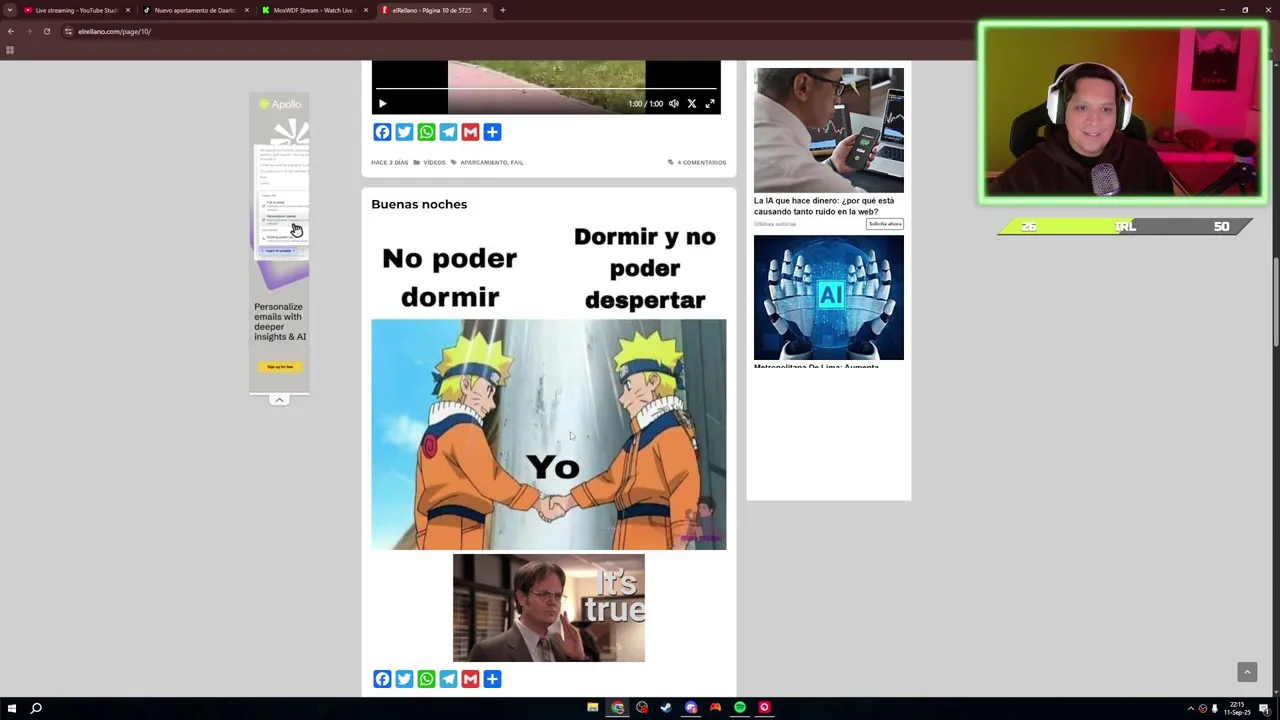
Task: Switch to the MoxWDF Stream tab
Action: (x=314, y=10)
